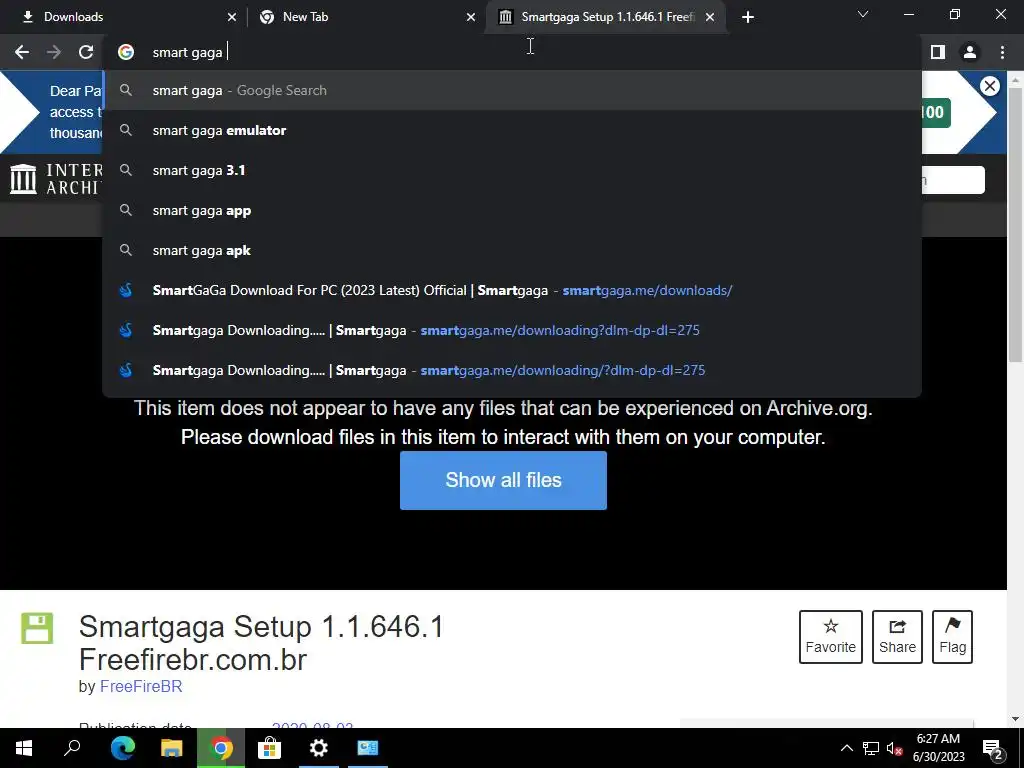Click the Internet Archive search field
The width and height of the screenshot is (1024, 768).
(x=953, y=180)
